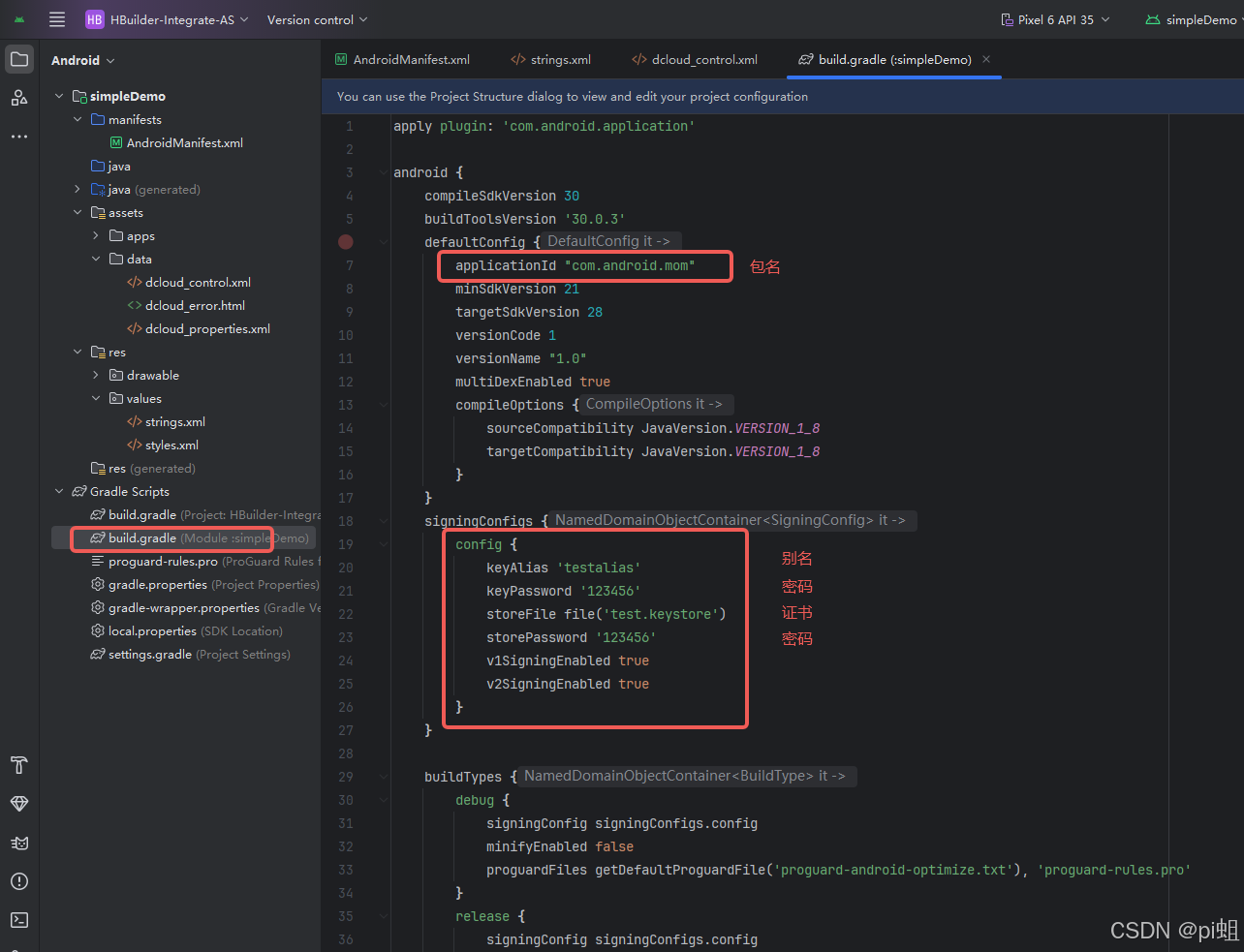The height and width of the screenshot is (952, 1244).
Task: Open the Android project view dropdown
Action: 83,60
